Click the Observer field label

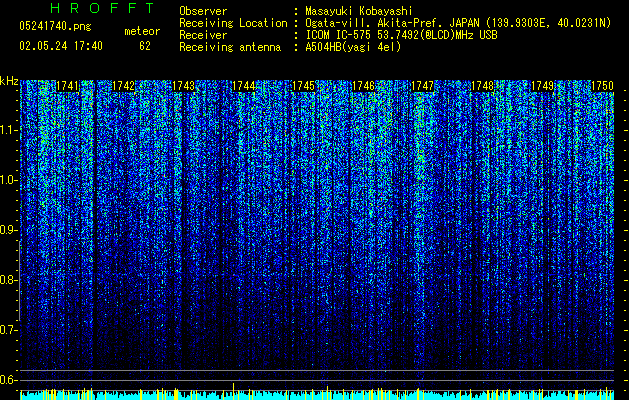tap(203, 11)
